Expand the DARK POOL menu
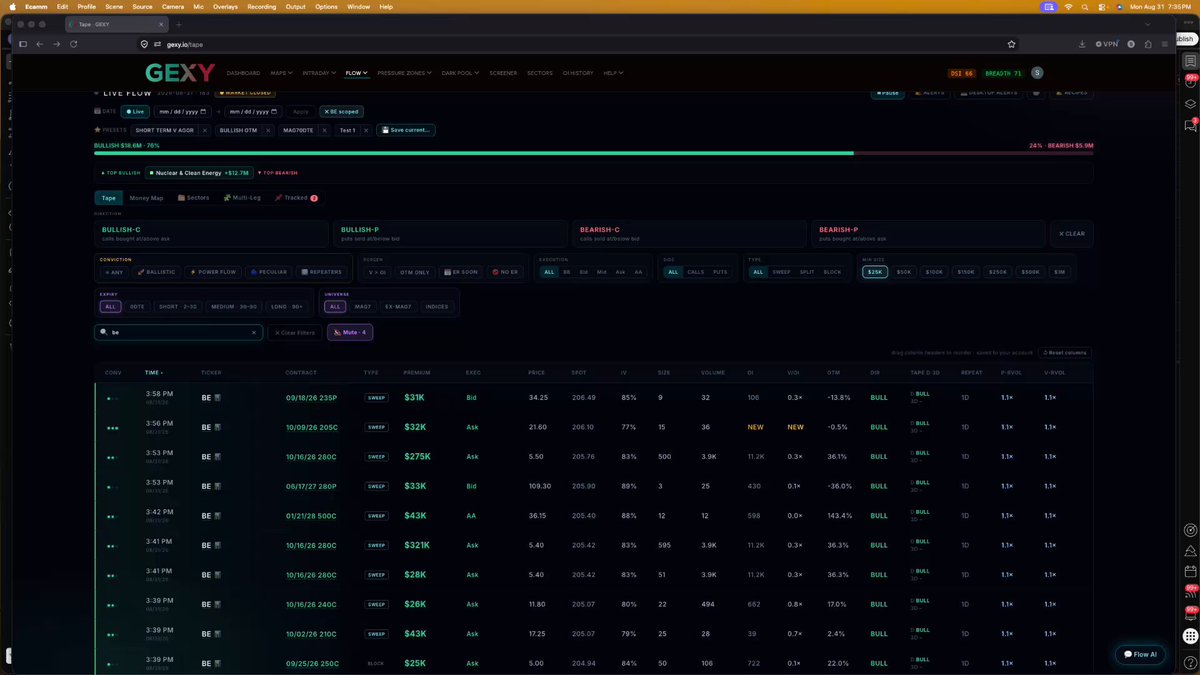This screenshot has width=1200, height=675. click(460, 73)
